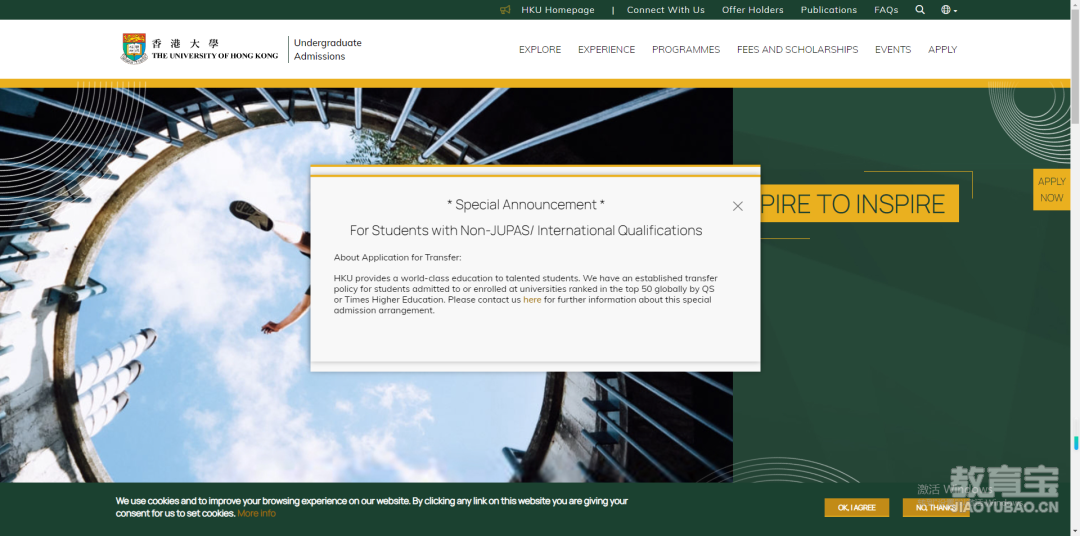Open the Publications link
This screenshot has height=536, width=1080.
pos(829,10)
